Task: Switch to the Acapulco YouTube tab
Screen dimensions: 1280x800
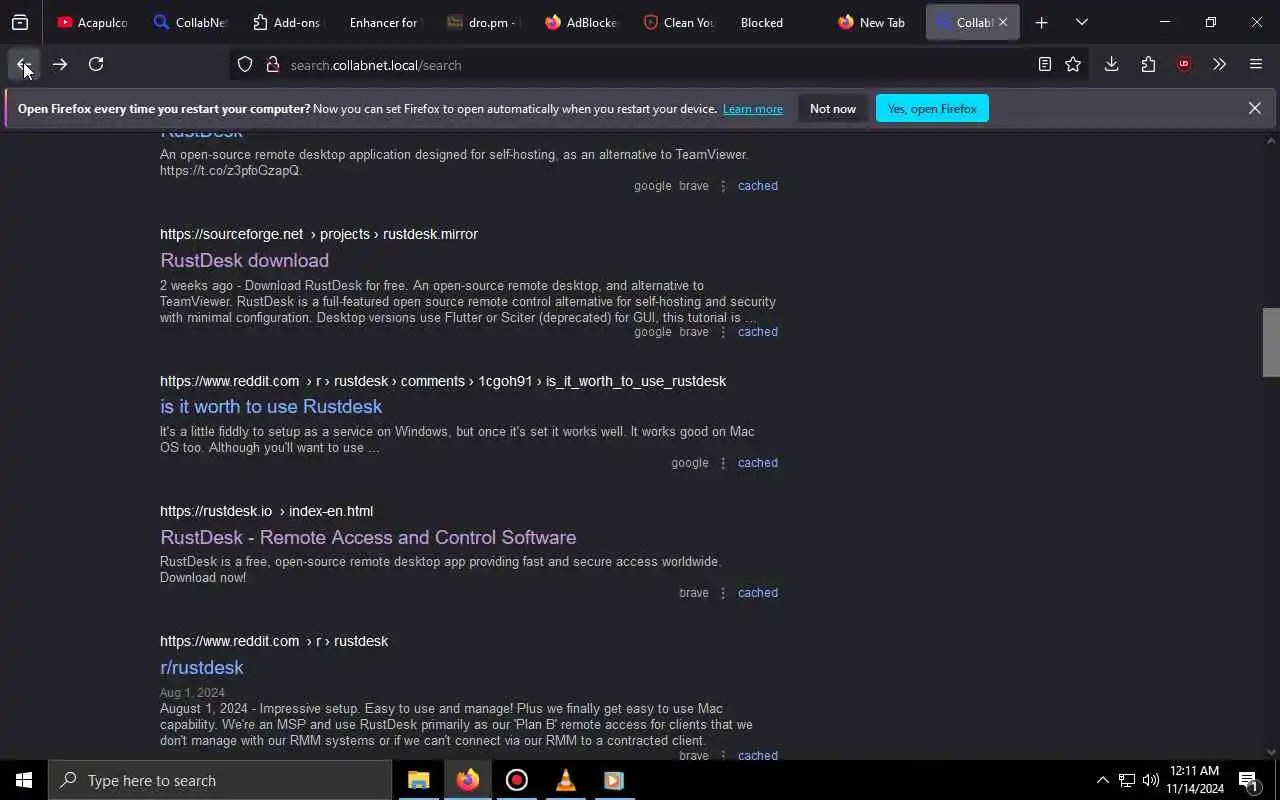Action: [92, 22]
